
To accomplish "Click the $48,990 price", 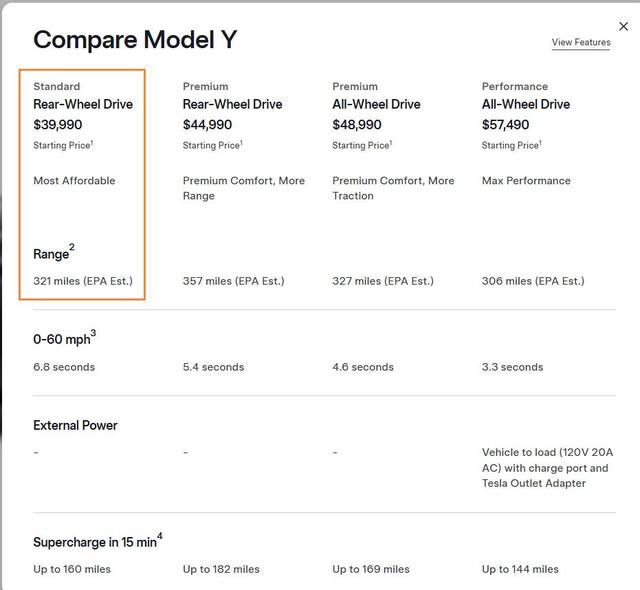I will pos(357,125).
